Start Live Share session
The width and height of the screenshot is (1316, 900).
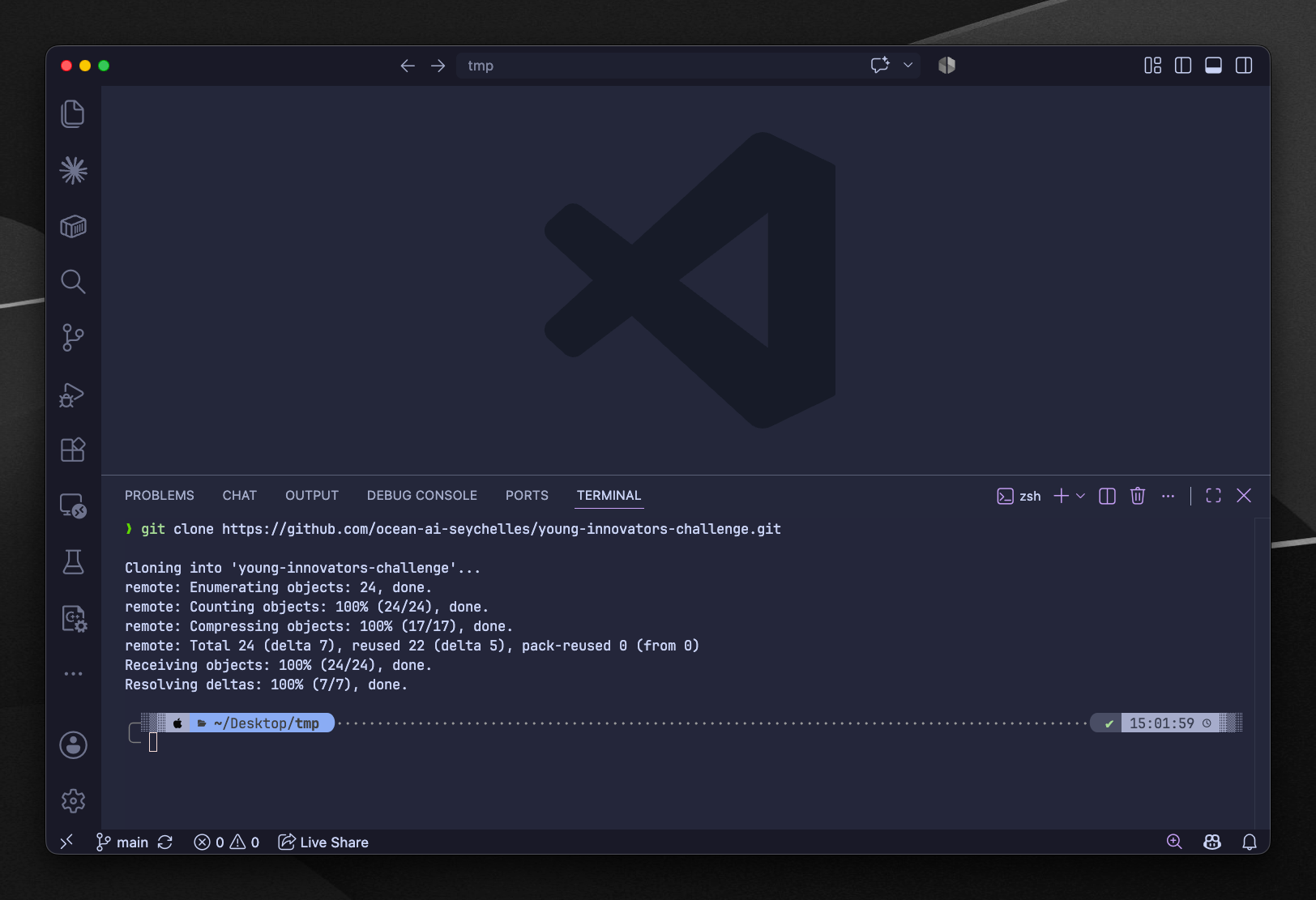(x=323, y=842)
